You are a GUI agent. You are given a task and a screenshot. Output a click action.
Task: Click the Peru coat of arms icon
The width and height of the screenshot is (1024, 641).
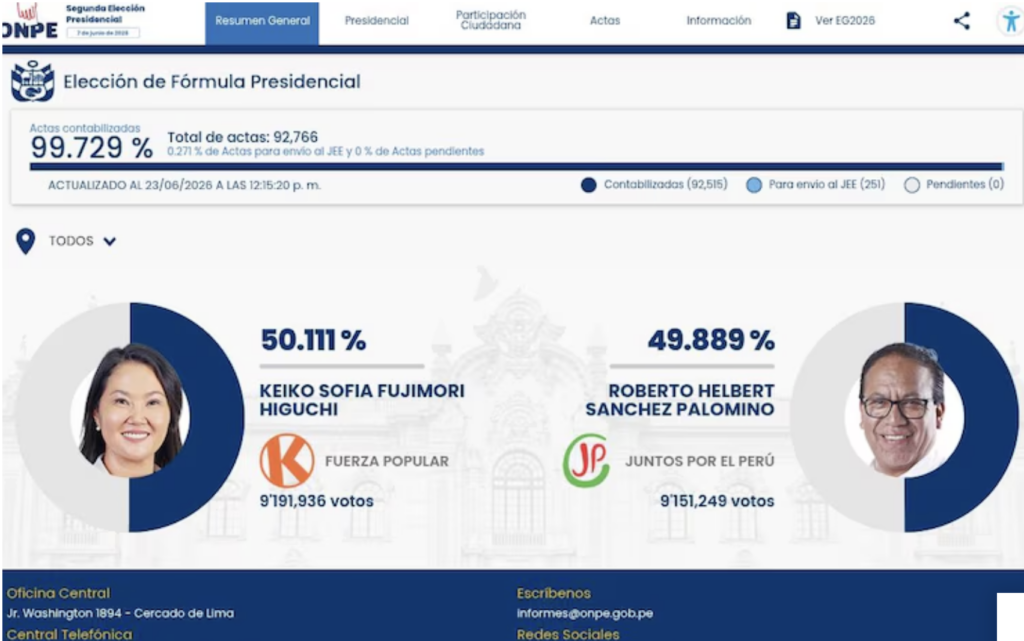(32, 81)
